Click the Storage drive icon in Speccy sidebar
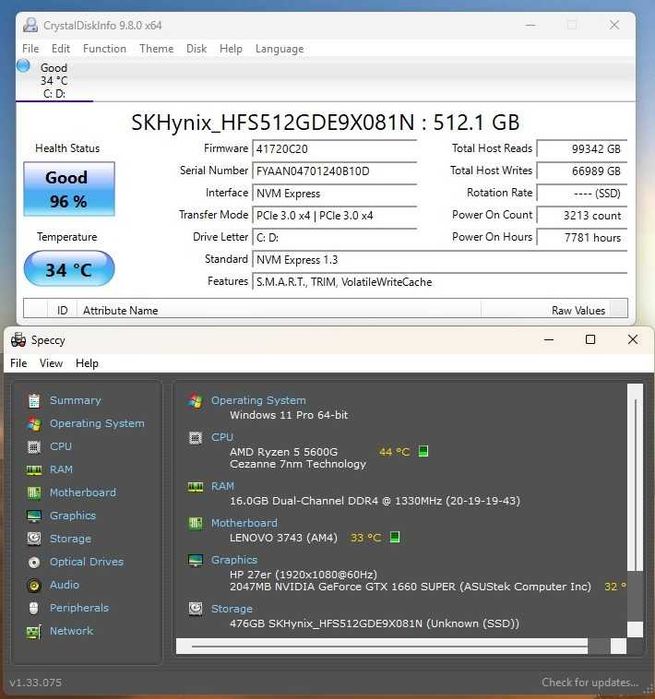Screen dimensions: 655x699 coord(34,539)
